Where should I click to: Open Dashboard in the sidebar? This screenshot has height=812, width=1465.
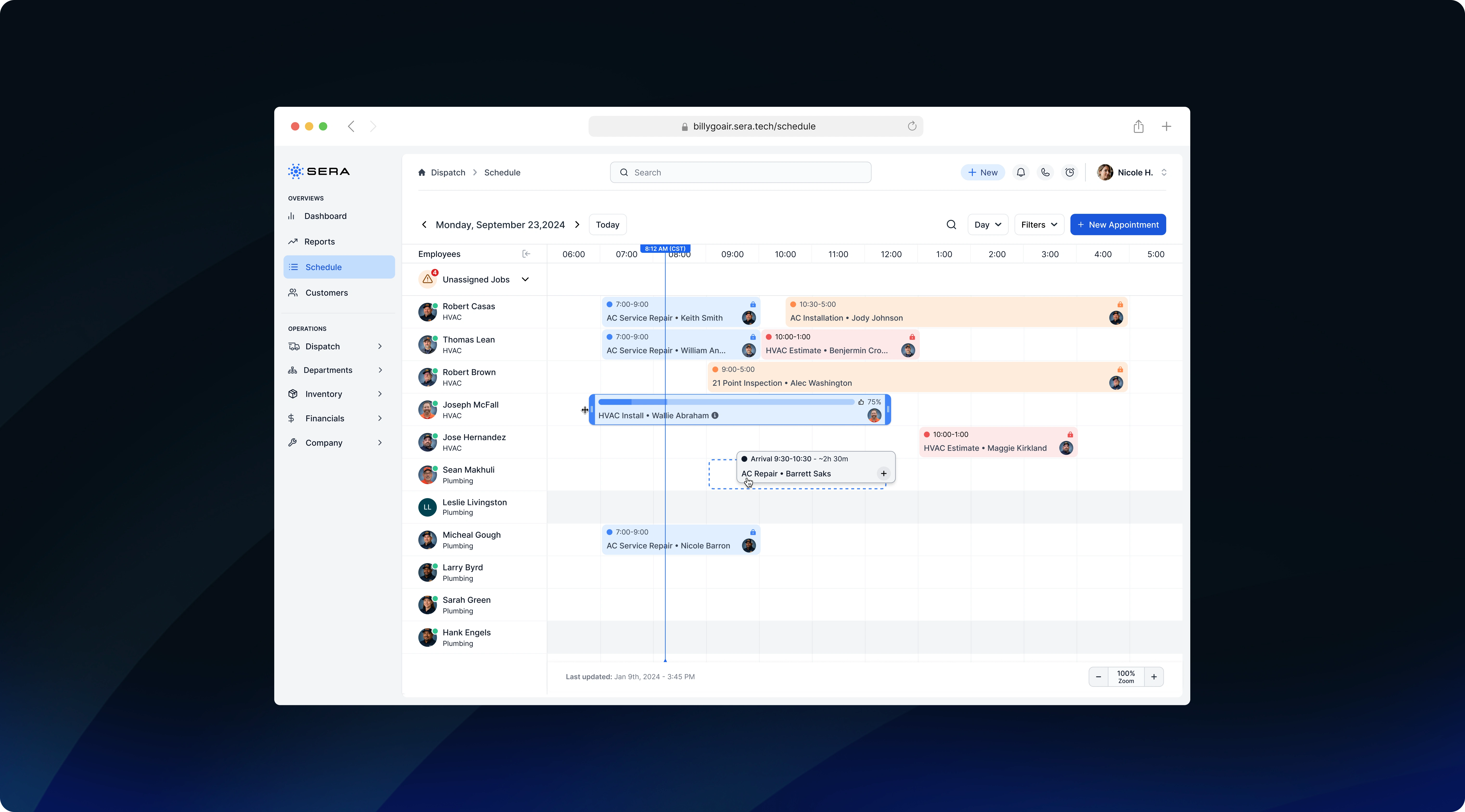[325, 216]
